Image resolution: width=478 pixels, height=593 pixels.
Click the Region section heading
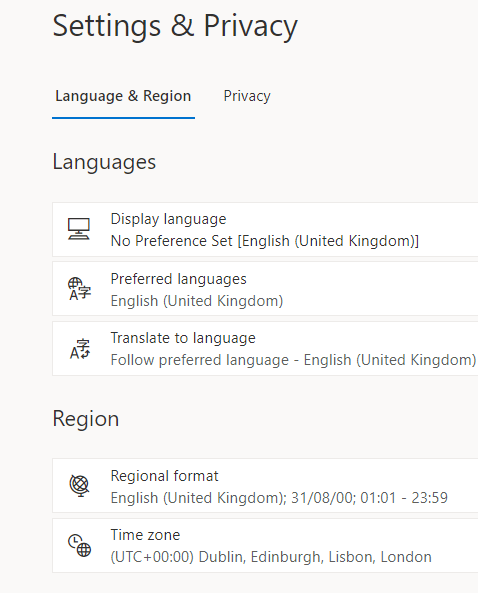tap(86, 419)
